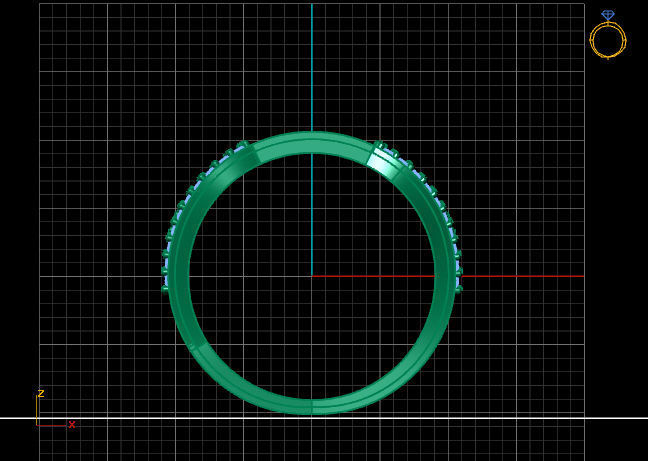The image size is (648, 461).
Task: Click the red X axis line in viewport
Action: (x=448, y=276)
